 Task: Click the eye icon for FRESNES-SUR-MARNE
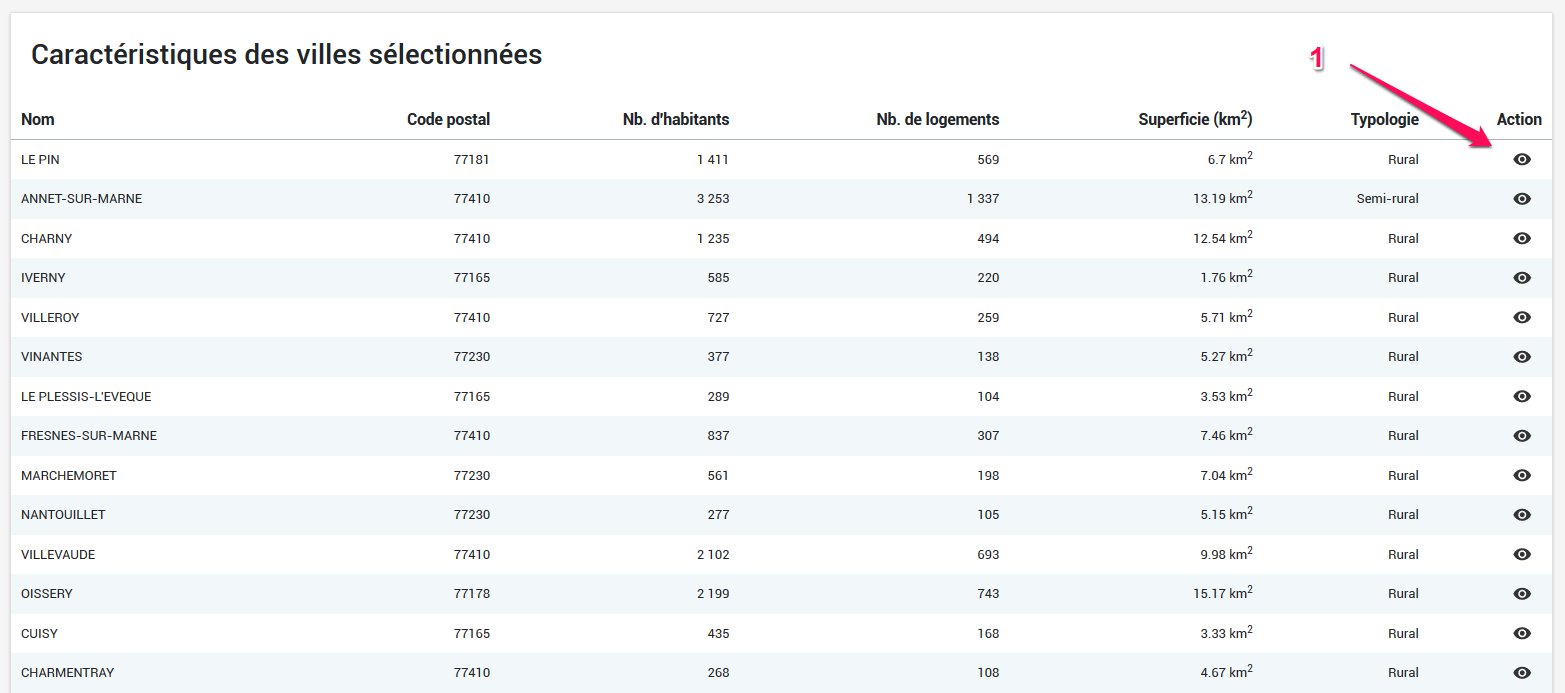point(1522,436)
